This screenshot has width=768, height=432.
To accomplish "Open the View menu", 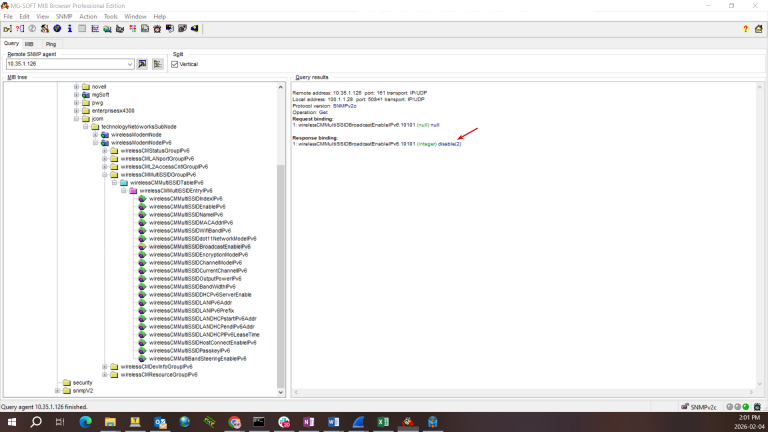I will tap(43, 16).
